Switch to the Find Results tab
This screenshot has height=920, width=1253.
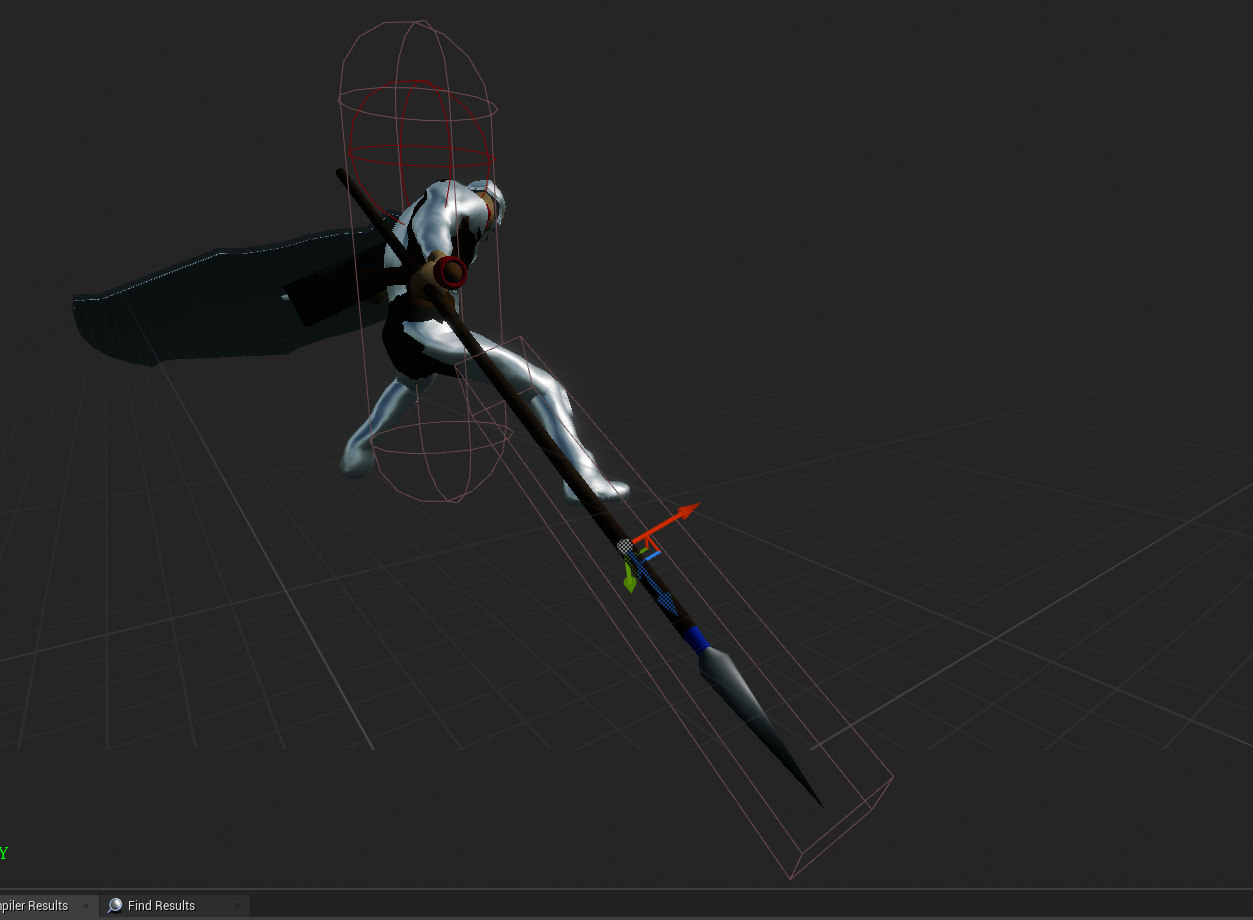click(x=161, y=905)
